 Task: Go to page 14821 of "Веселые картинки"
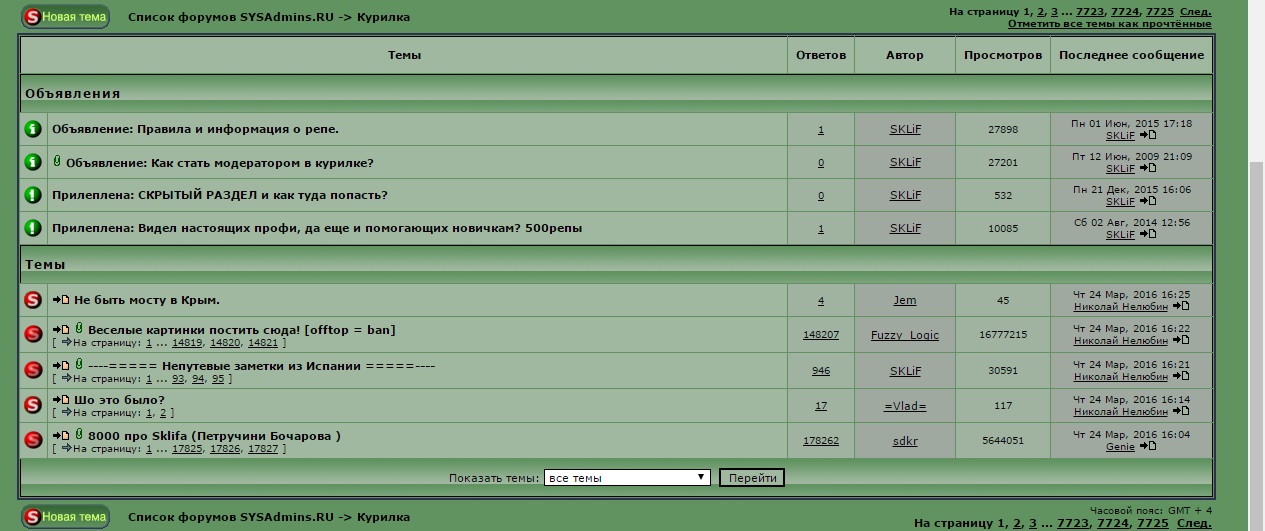click(263, 343)
